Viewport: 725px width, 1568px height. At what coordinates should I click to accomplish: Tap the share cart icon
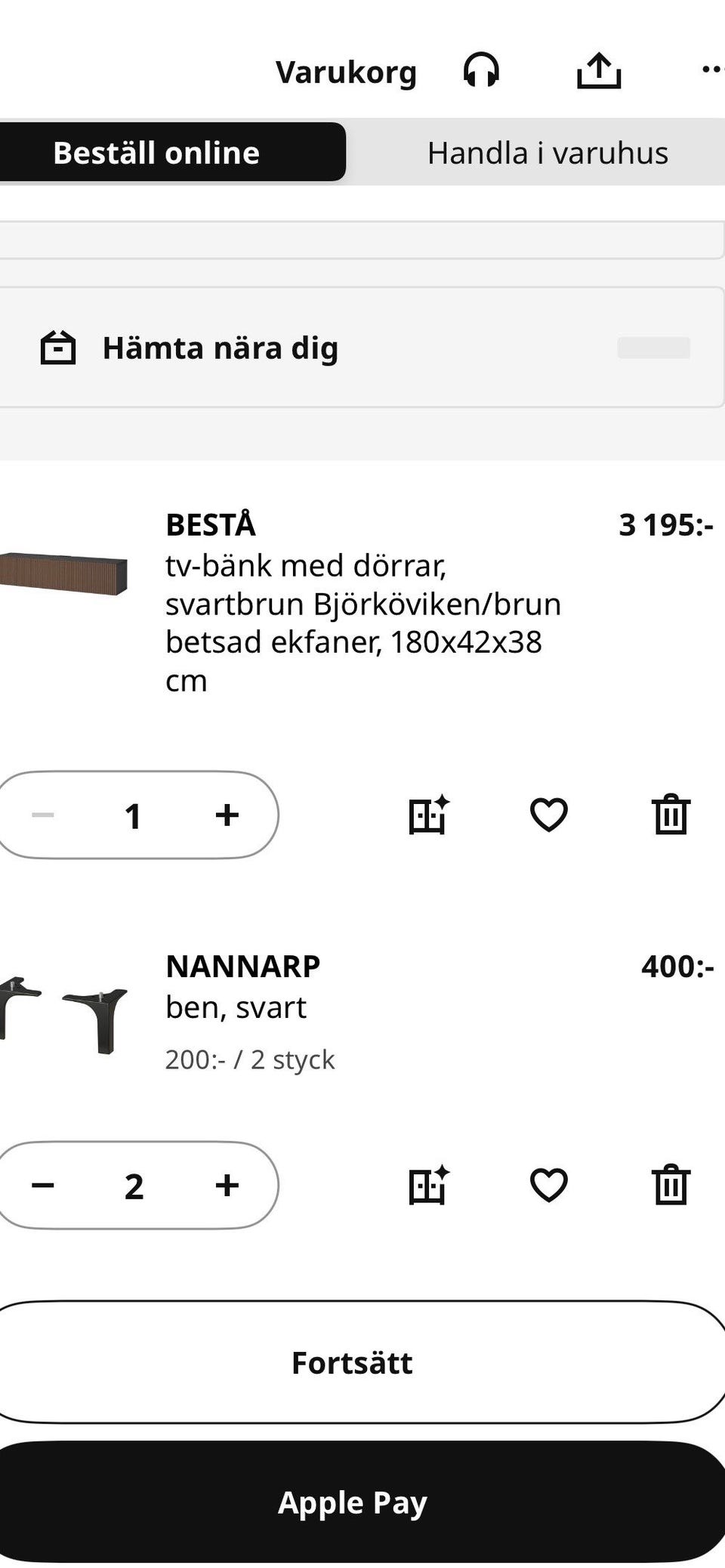coord(599,71)
